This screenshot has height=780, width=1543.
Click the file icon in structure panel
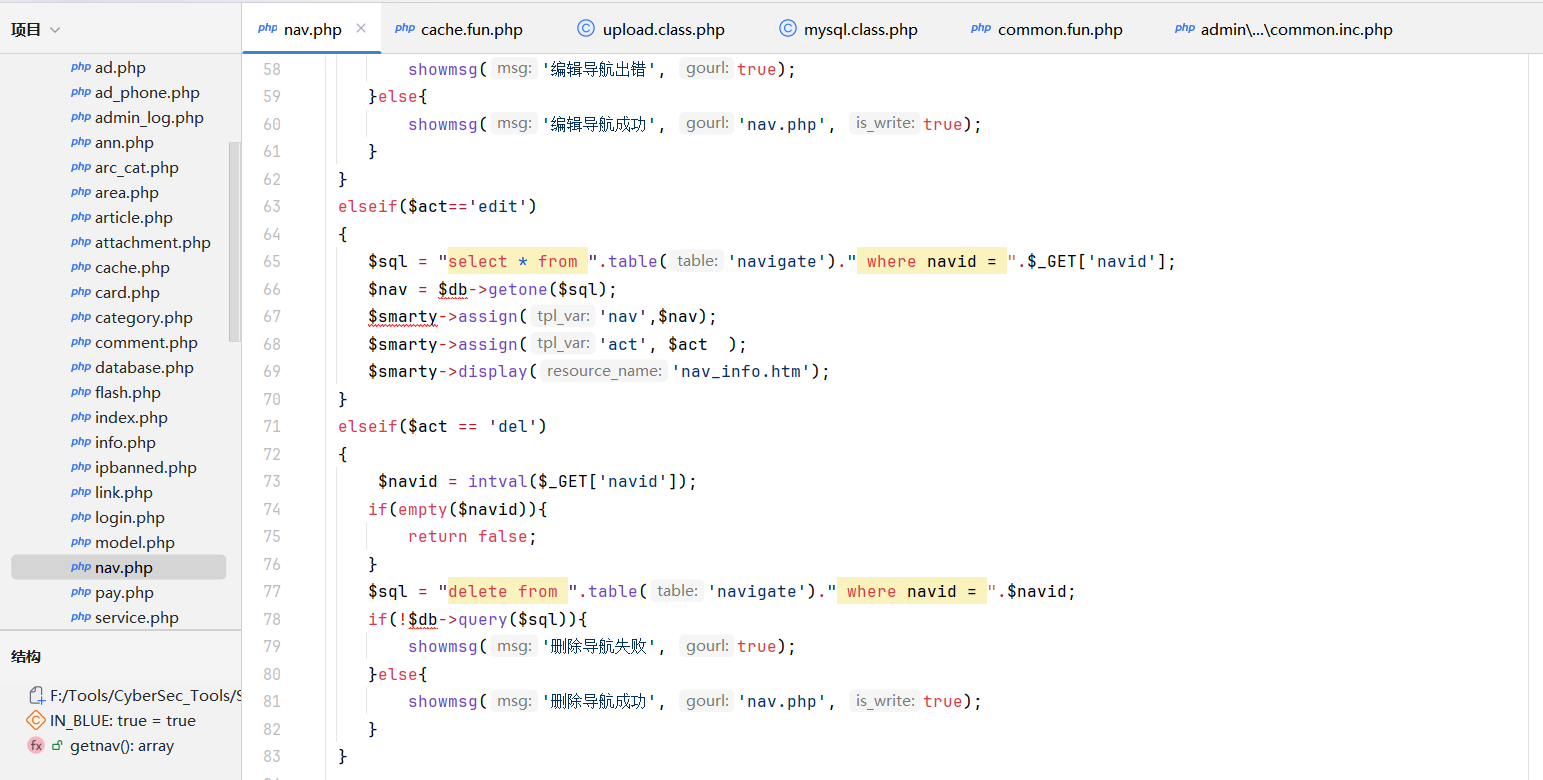[x=36, y=696]
